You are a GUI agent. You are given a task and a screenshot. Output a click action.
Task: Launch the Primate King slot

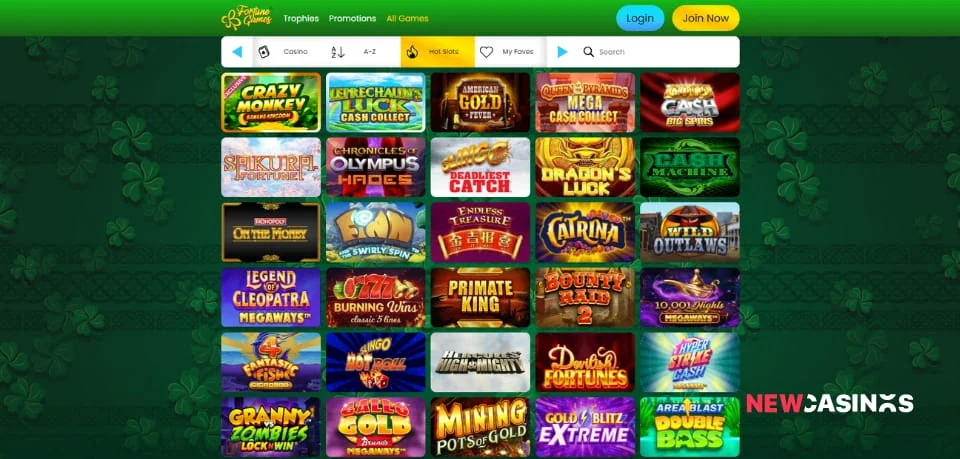(x=481, y=297)
